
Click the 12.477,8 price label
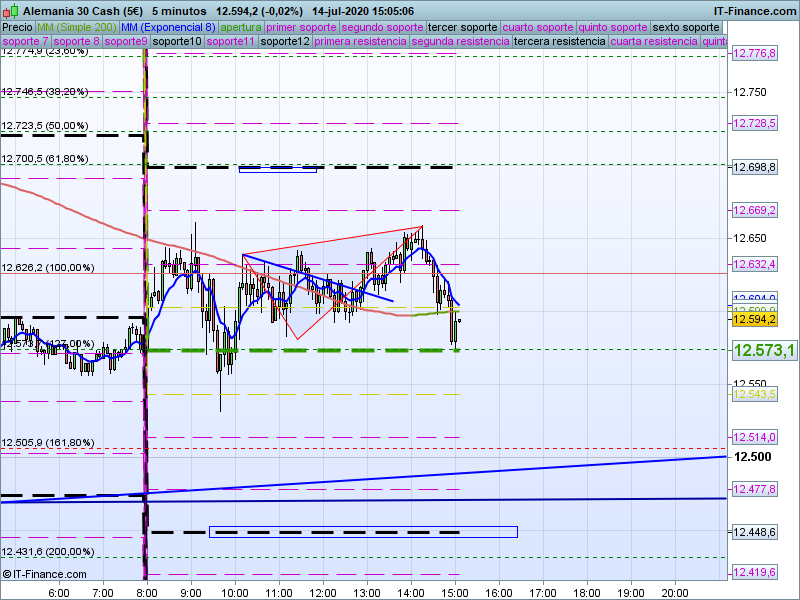[x=755, y=489]
